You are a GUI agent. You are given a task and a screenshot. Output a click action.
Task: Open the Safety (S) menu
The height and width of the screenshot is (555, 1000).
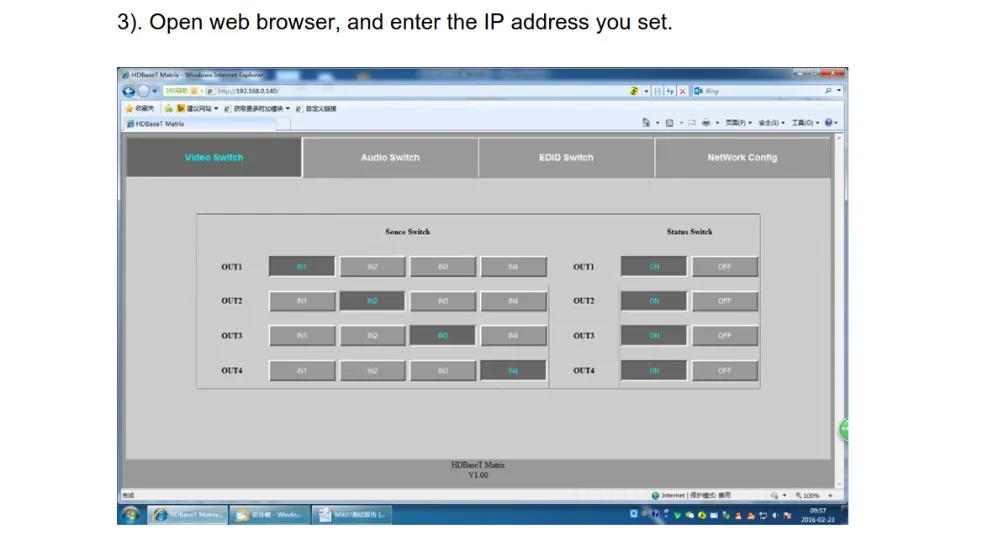(772, 122)
